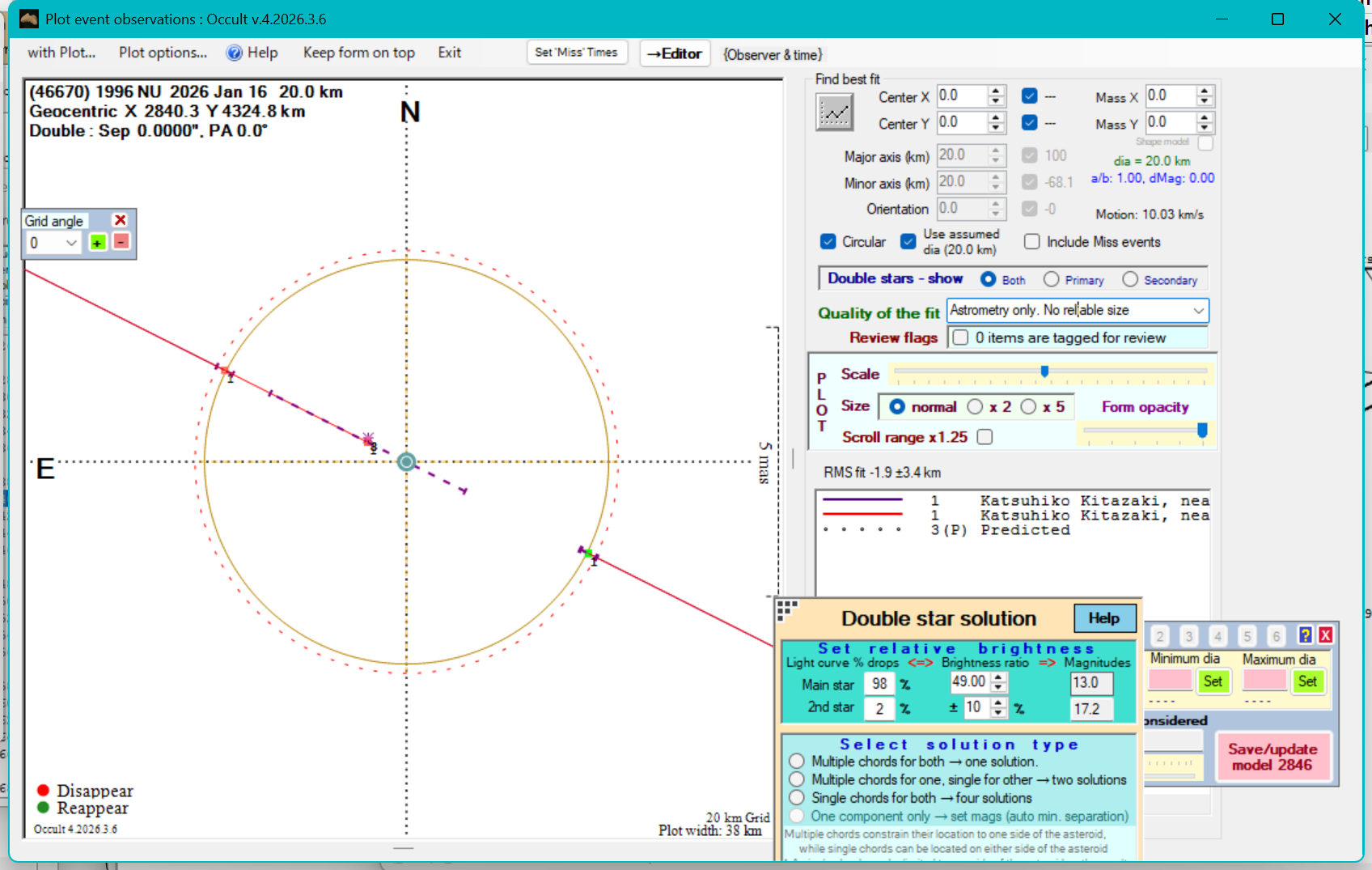Image resolution: width=1372 pixels, height=870 pixels.
Task: Increase Center X value with up arrow
Action: pyautogui.click(x=997, y=91)
